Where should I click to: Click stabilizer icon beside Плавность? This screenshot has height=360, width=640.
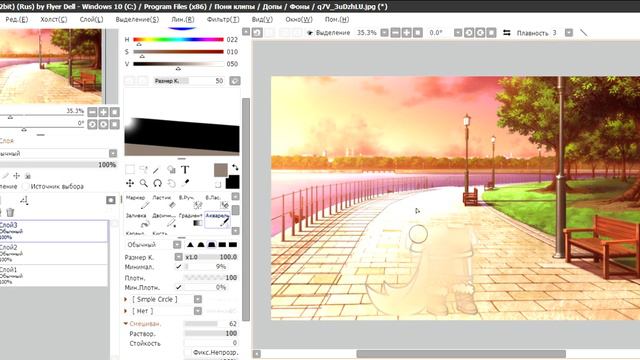click(507, 33)
